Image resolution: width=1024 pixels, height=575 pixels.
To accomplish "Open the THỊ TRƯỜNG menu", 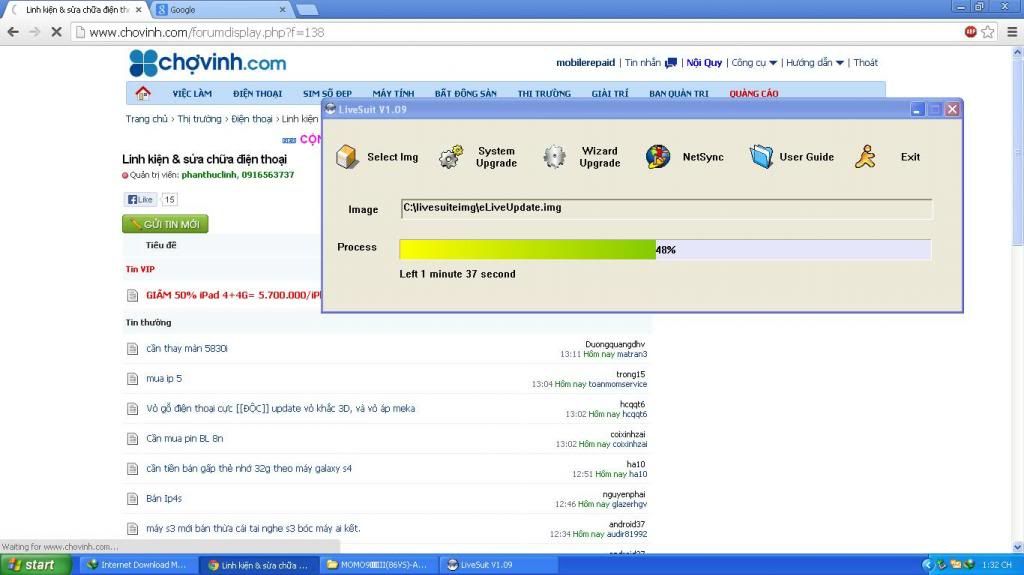I will click(x=544, y=93).
